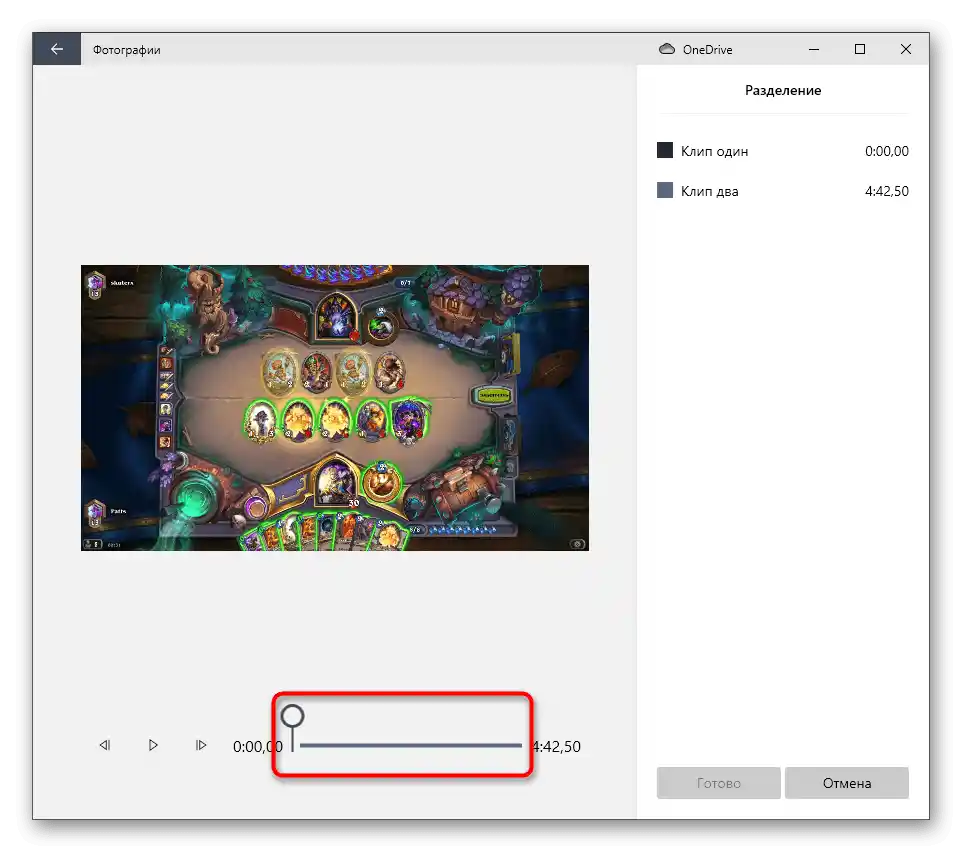Viewport: 962px width, 852px height.
Task: Click the Фотографии window title
Action: click(x=127, y=50)
